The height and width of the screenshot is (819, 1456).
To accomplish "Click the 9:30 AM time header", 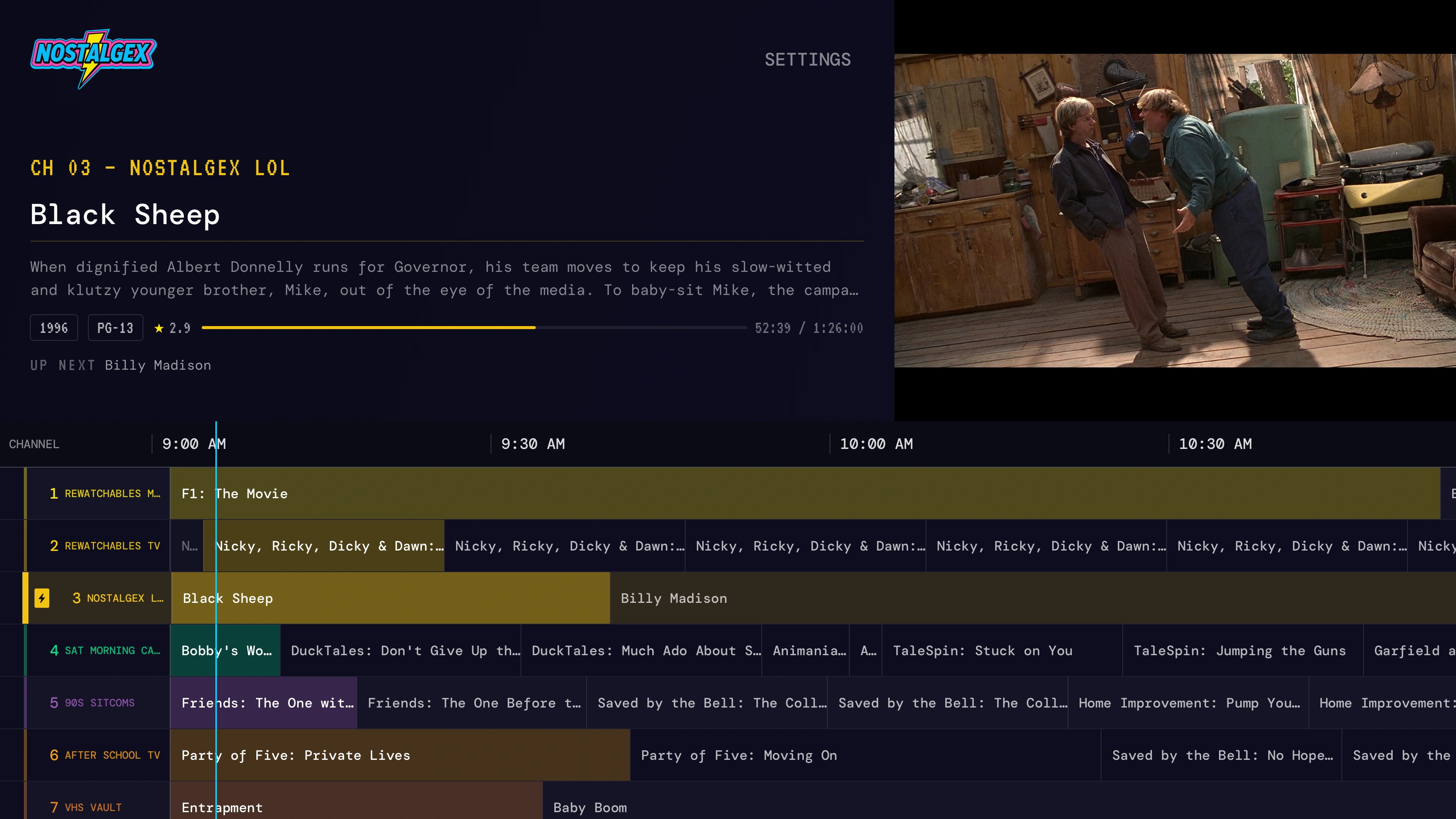I will (533, 444).
